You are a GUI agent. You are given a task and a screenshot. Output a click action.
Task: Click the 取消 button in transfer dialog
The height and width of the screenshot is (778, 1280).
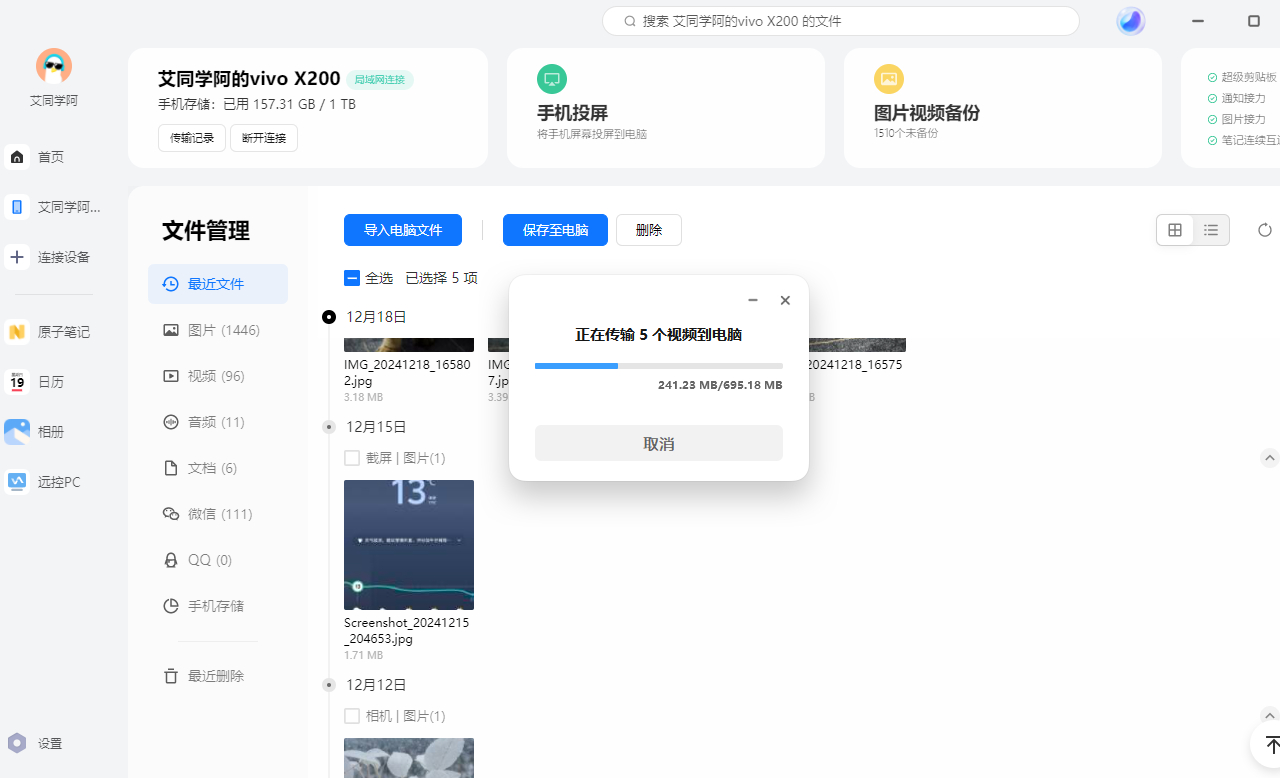(x=659, y=443)
